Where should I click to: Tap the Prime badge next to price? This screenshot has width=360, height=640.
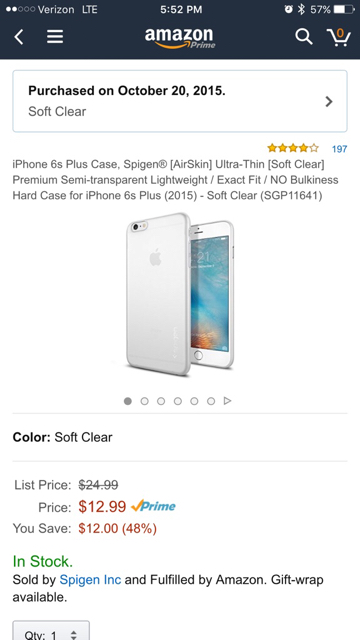point(153,507)
